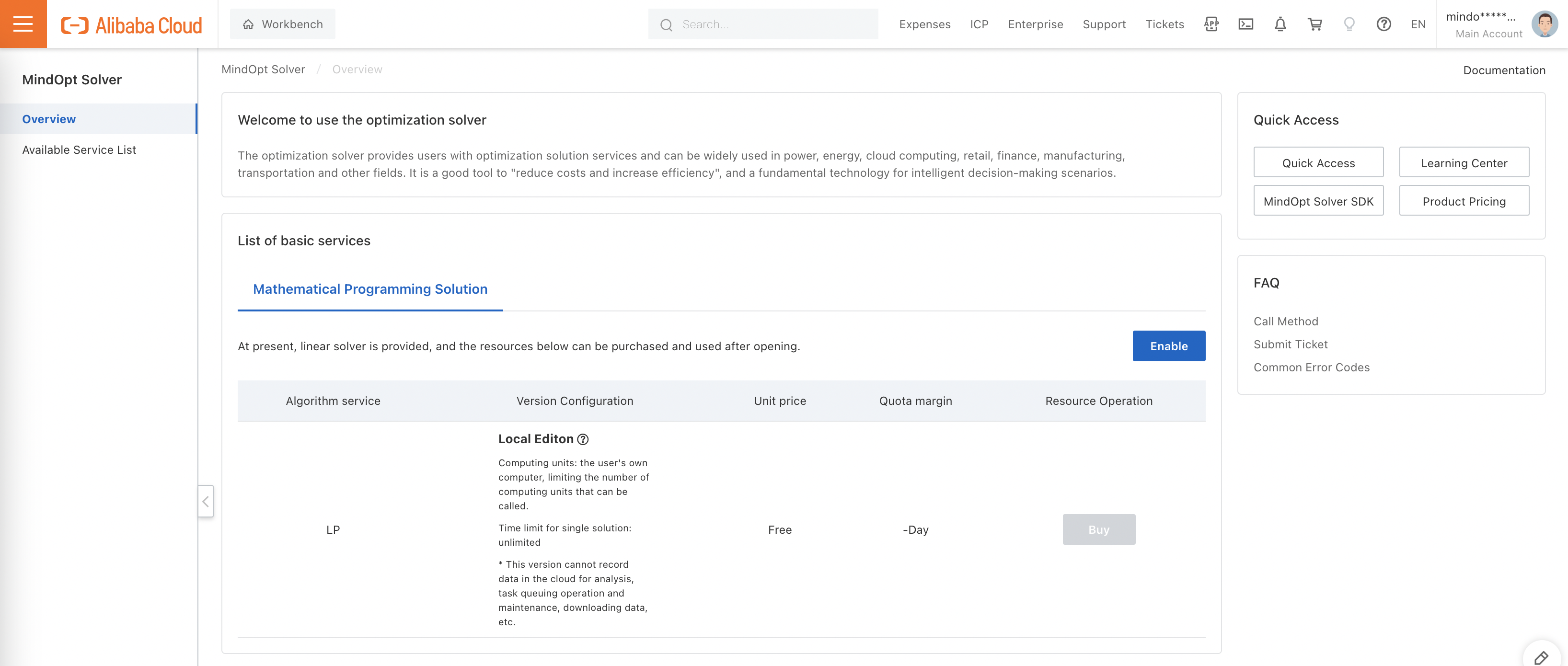Click the Product Pricing quick access button
1568x666 pixels.
1464,200
